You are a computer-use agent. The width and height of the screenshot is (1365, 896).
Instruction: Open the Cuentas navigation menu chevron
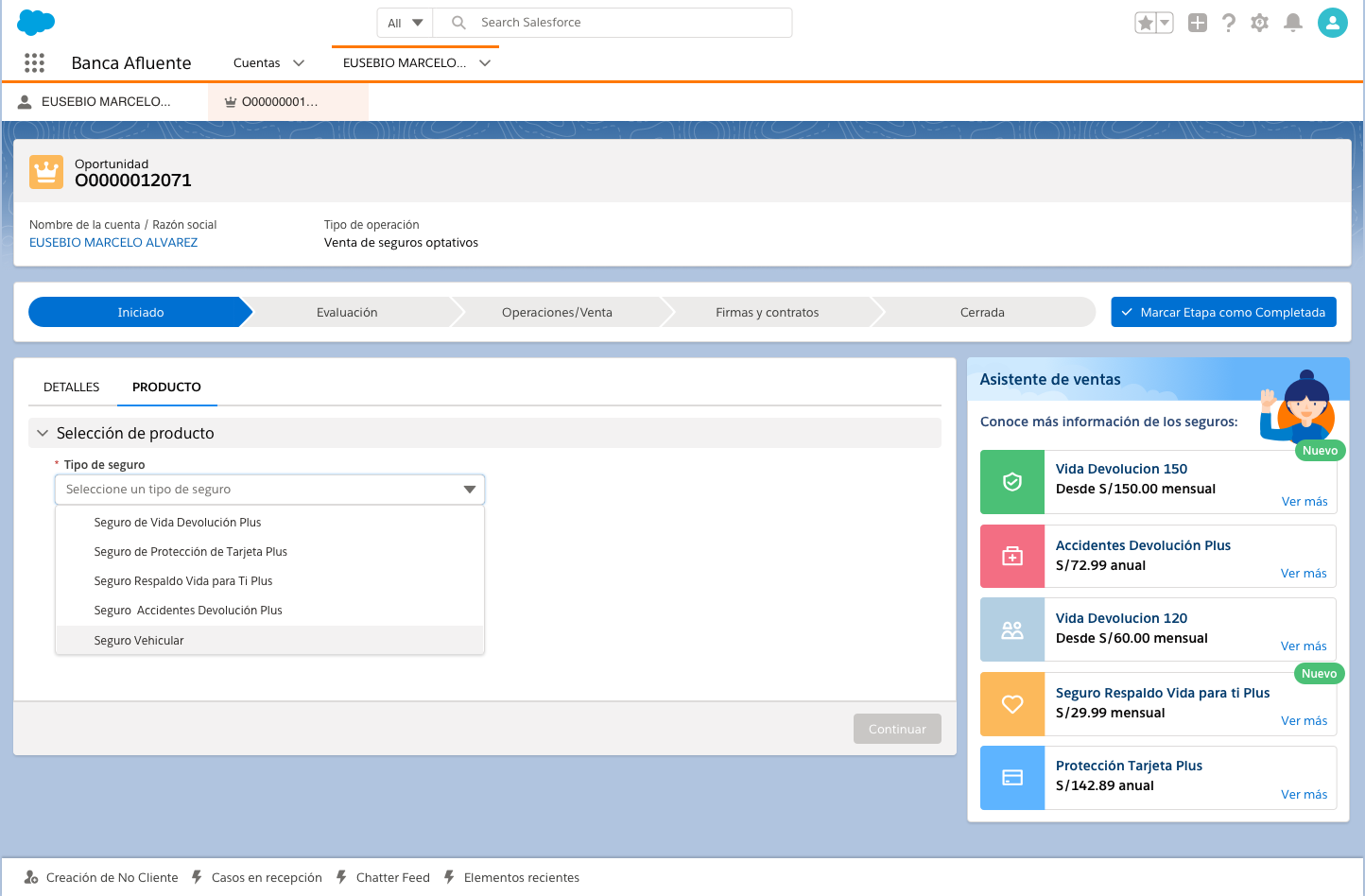[x=299, y=63]
